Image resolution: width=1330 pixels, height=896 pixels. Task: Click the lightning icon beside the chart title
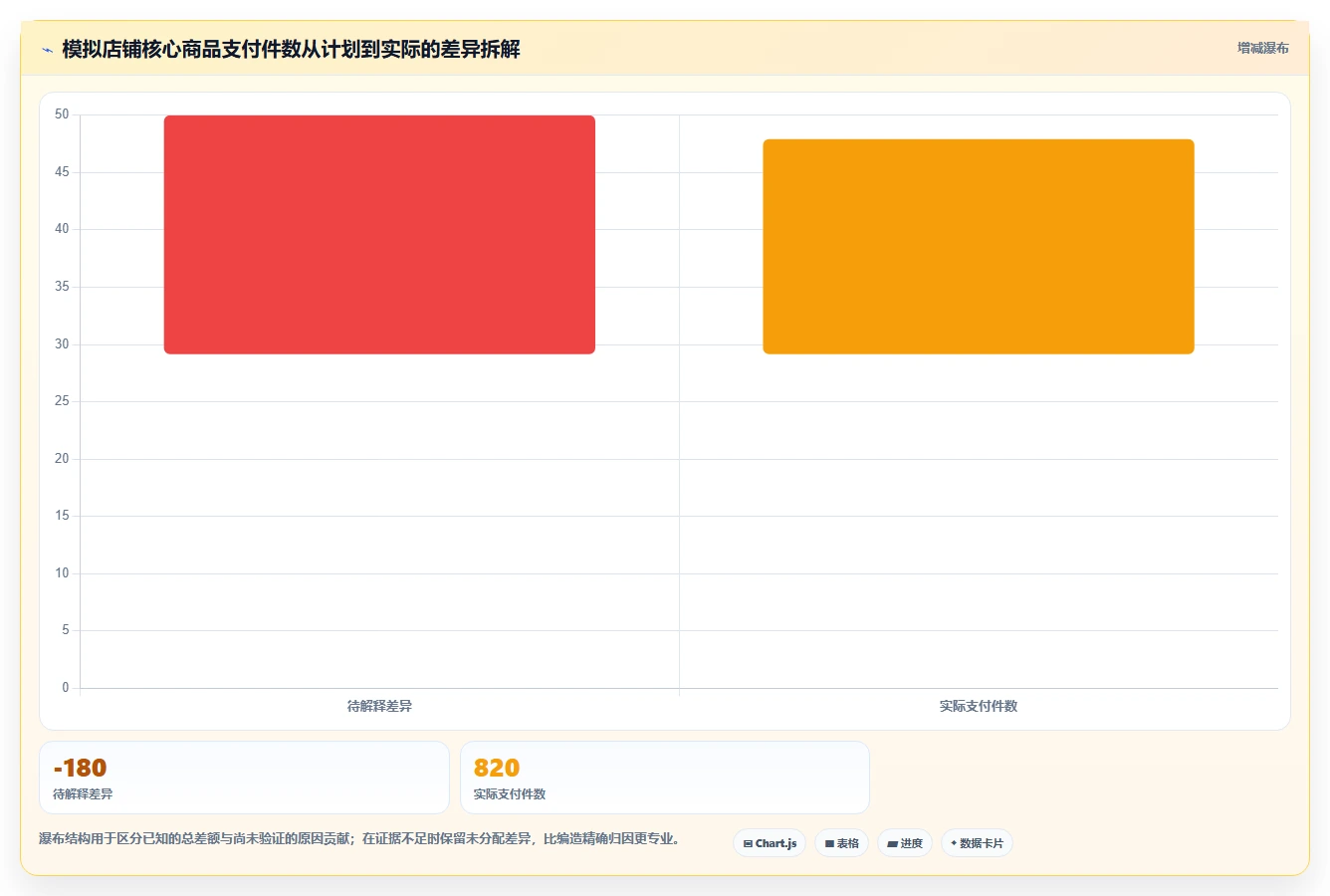pos(47,50)
